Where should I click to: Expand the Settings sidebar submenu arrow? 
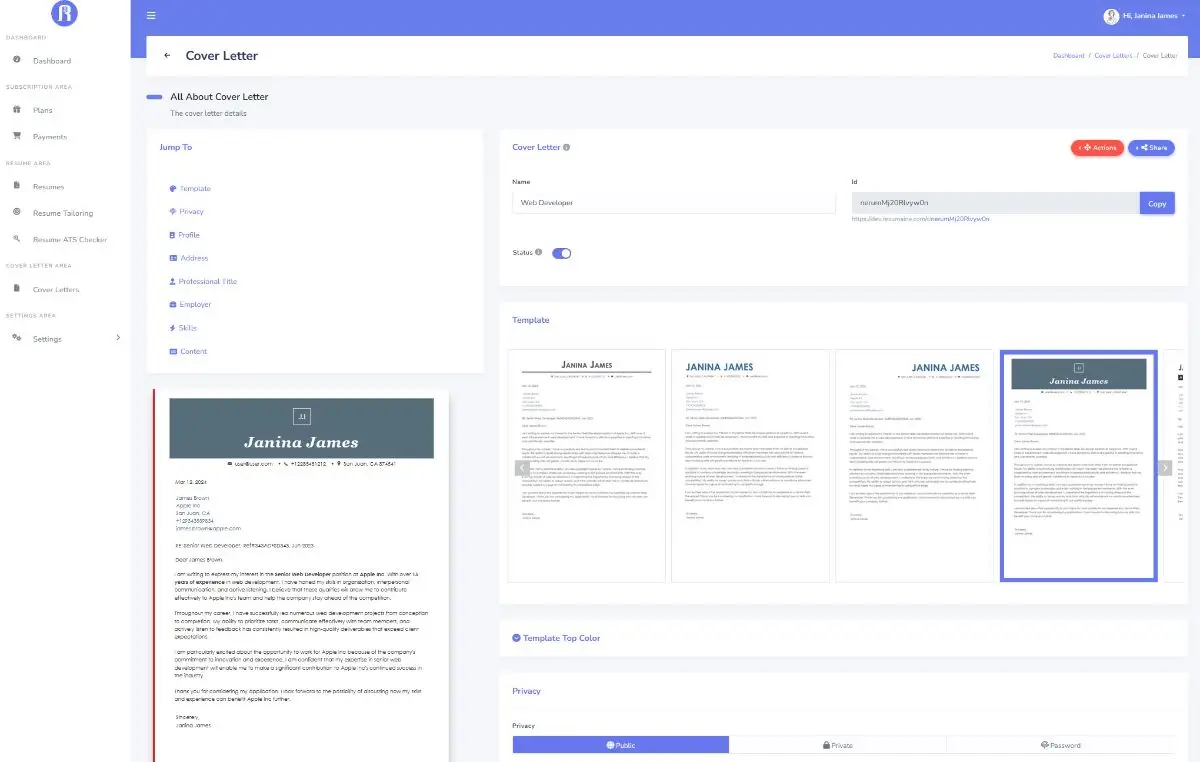(x=118, y=338)
